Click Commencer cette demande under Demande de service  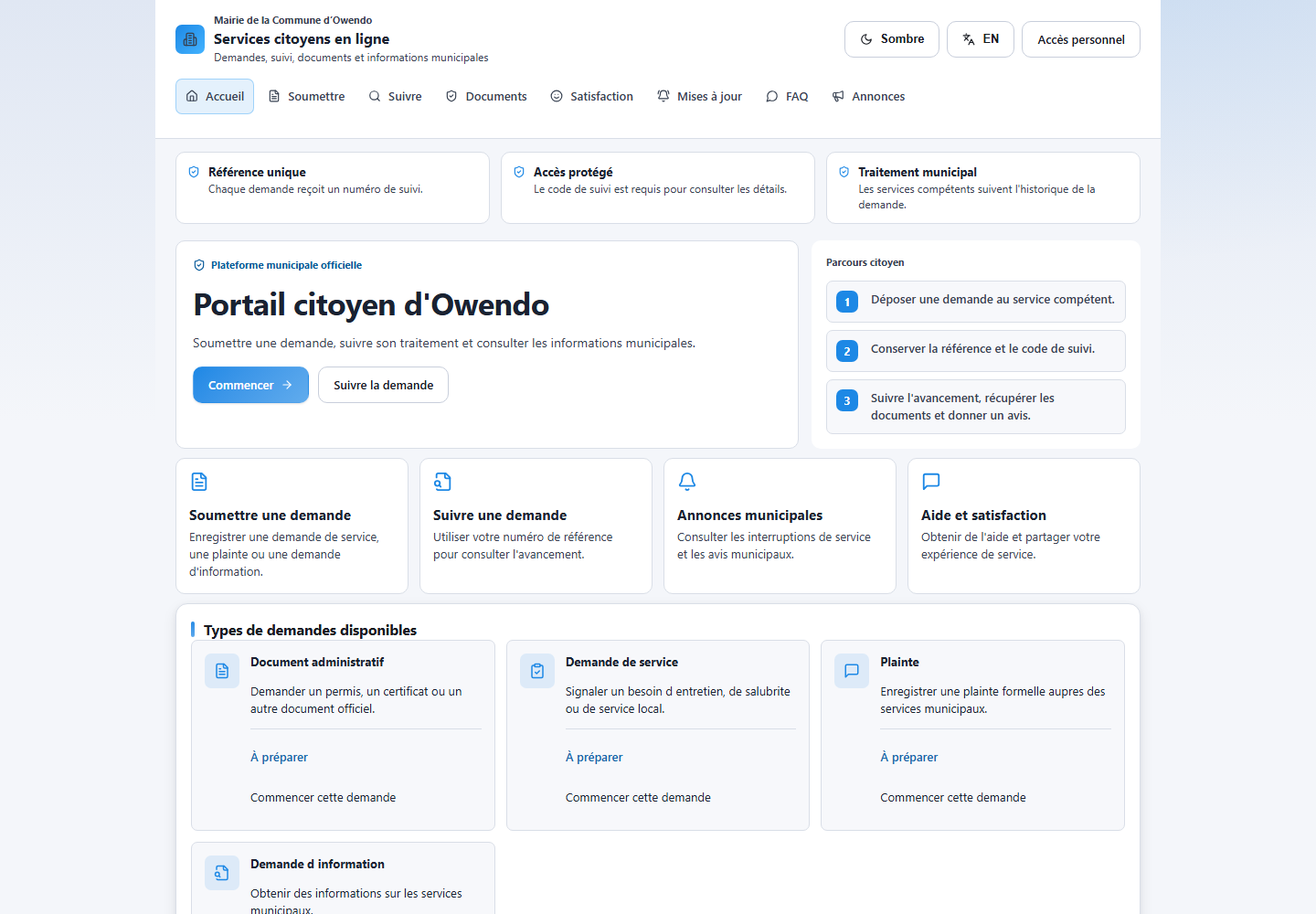pos(638,797)
